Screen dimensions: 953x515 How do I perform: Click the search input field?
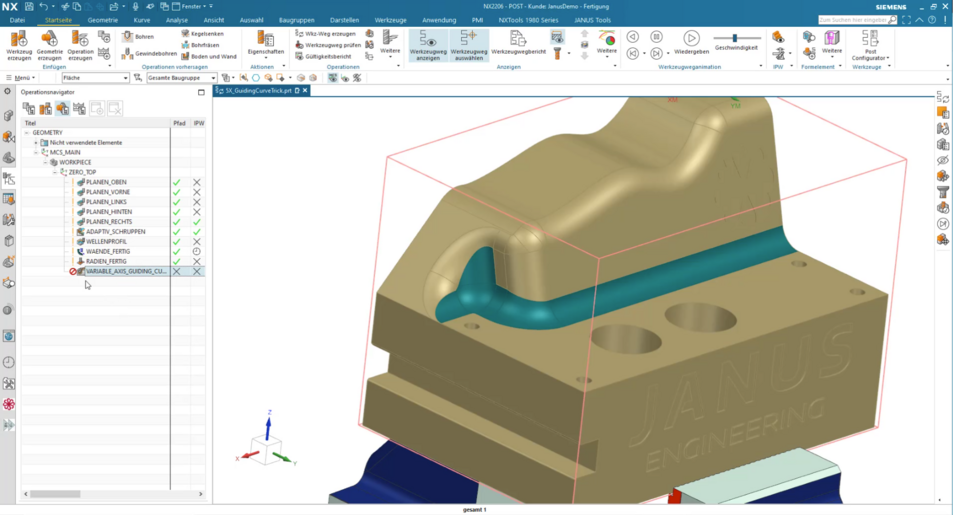(852, 20)
